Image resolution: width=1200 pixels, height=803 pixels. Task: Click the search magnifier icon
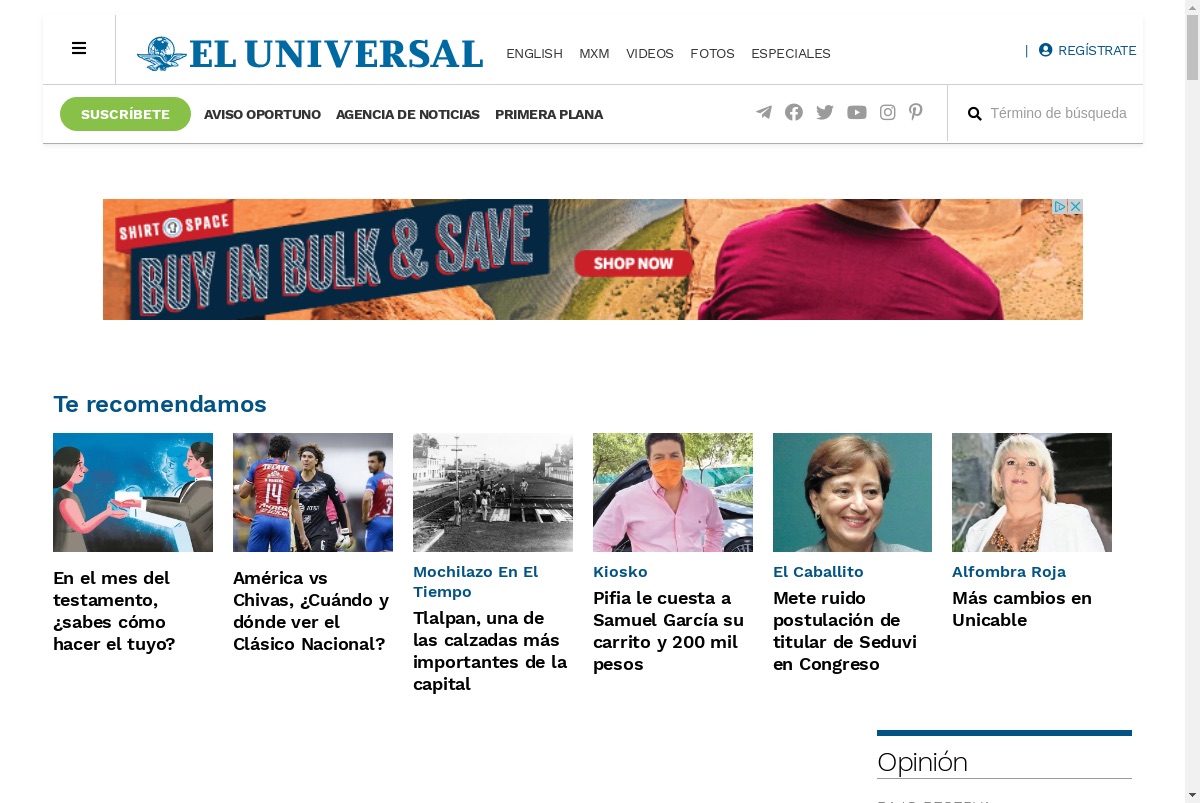tap(975, 114)
